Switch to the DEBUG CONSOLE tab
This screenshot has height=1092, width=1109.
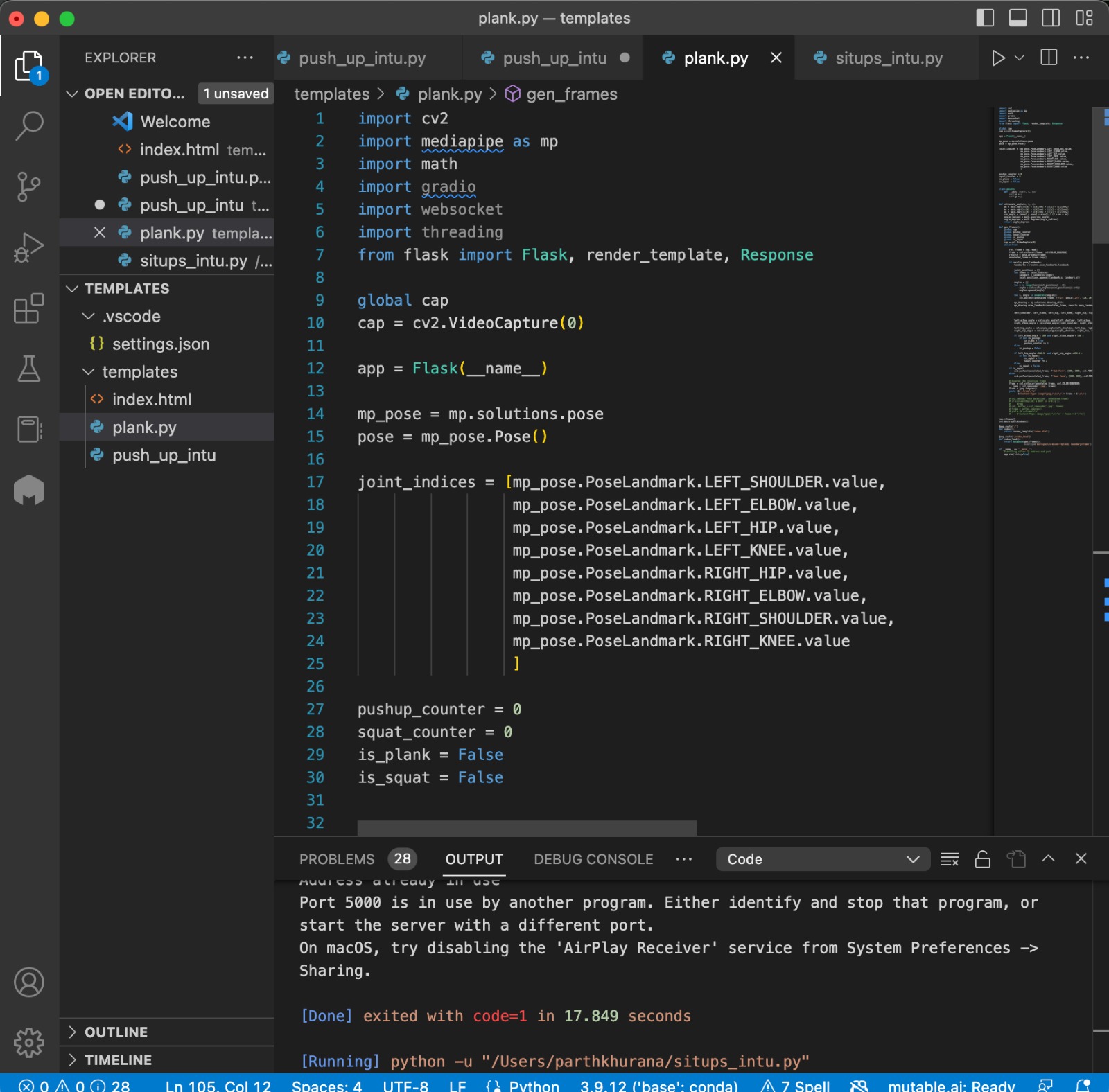593,859
